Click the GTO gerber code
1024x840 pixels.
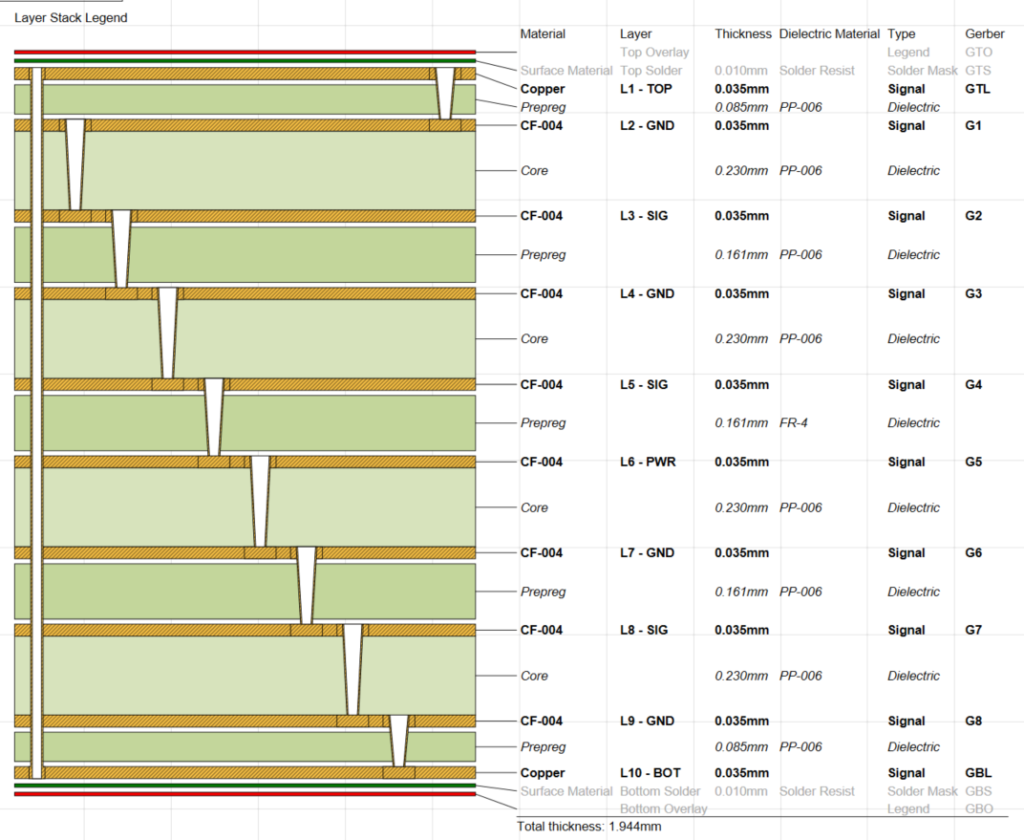978,52
